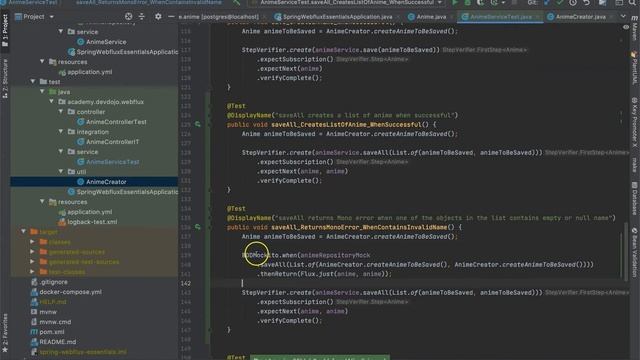The width and height of the screenshot is (640, 360).
Task: Roll back changes with the undo arrow icon
Action: 587,2
